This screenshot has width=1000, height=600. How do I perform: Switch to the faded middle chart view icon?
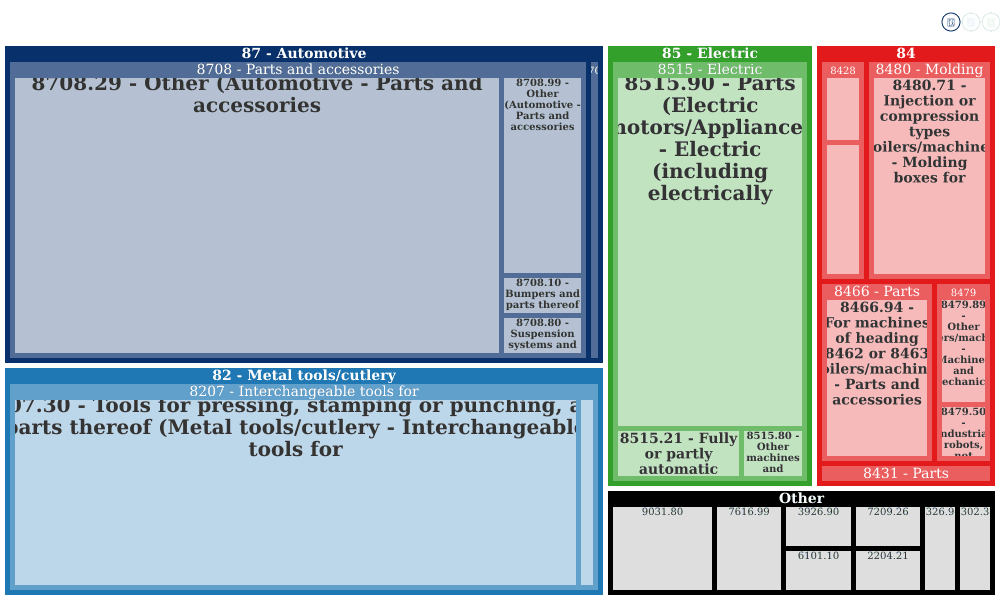[970, 22]
